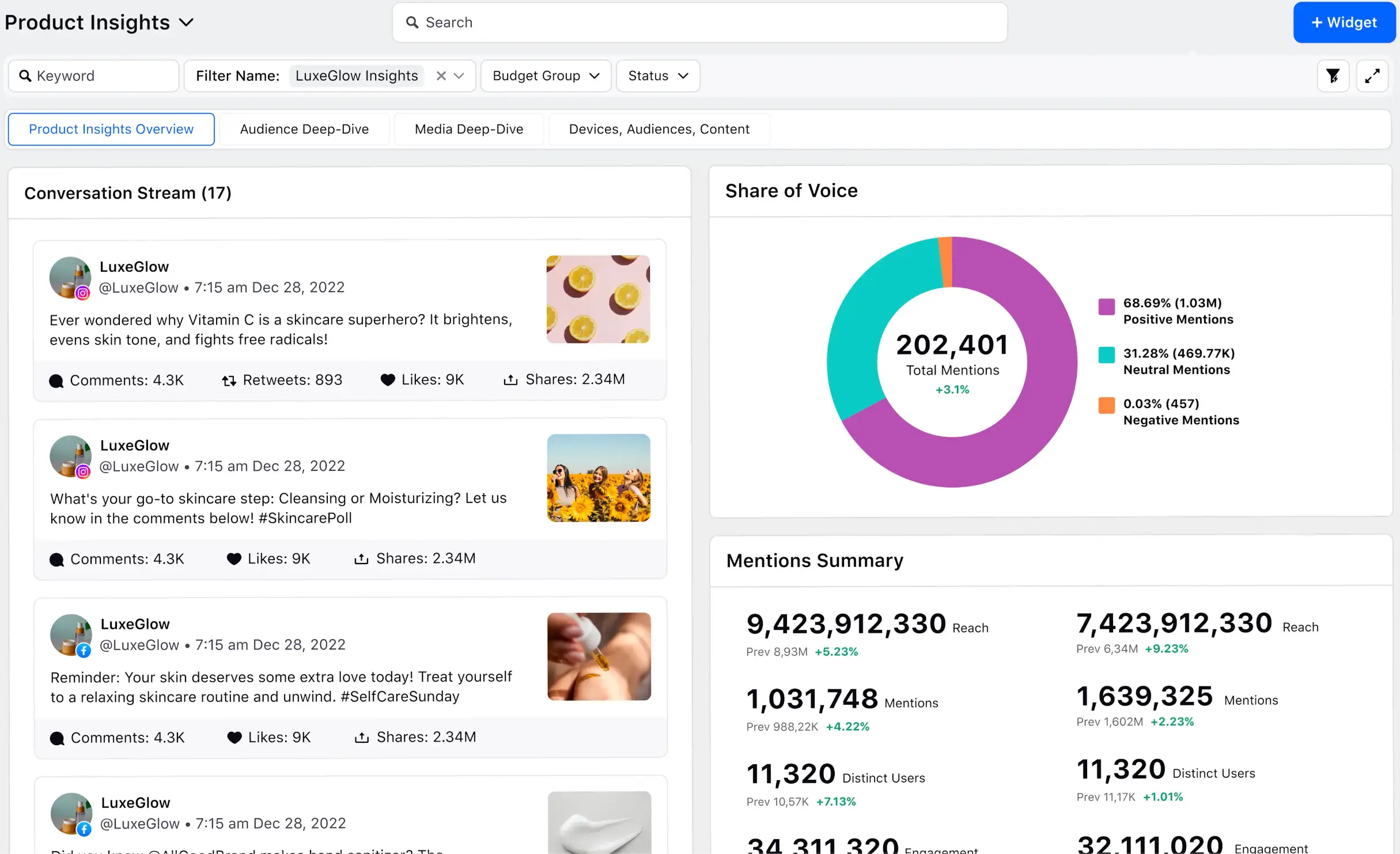Image resolution: width=1400 pixels, height=854 pixels.
Task: Expand the Filter Name chevron
Action: click(x=459, y=75)
